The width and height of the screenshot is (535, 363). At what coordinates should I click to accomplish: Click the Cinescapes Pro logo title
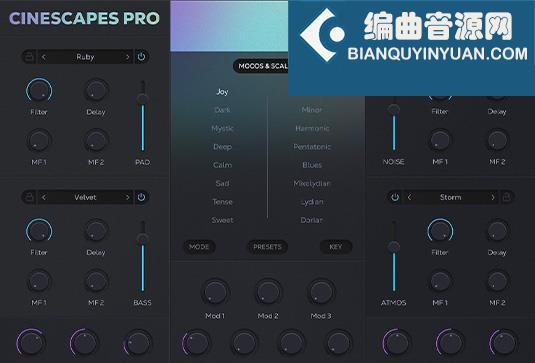pos(84,18)
